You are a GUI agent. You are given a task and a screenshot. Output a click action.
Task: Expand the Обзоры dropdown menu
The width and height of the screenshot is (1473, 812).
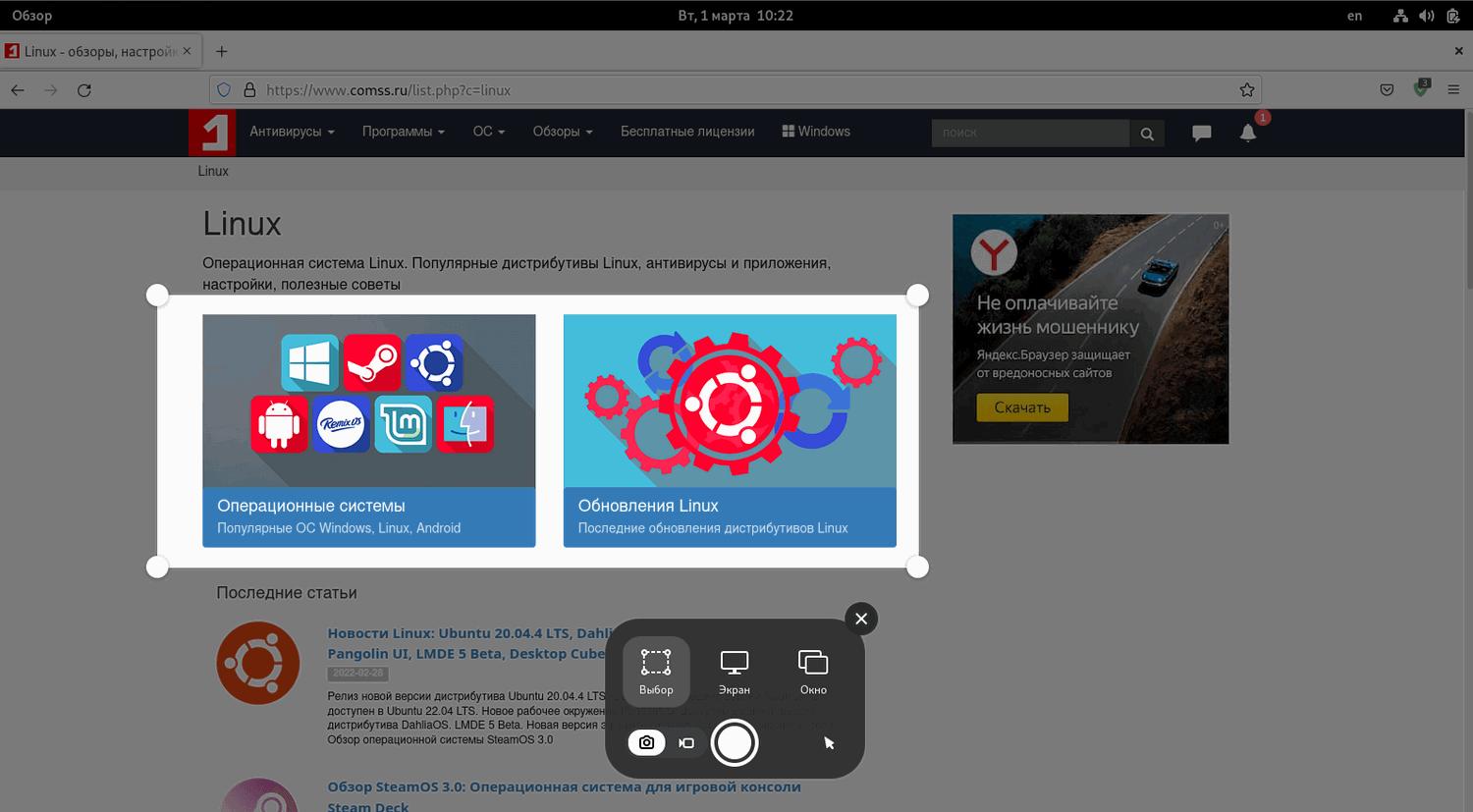(x=563, y=132)
